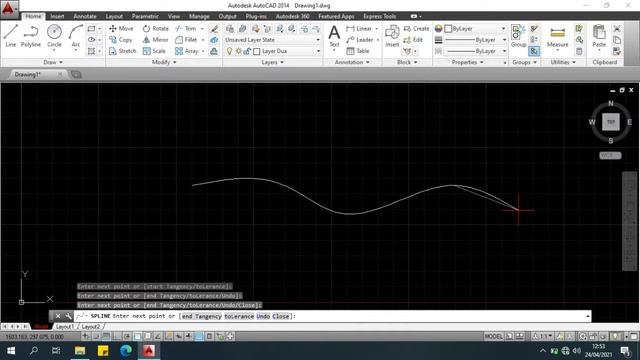Click TOP face of ViewCube
This screenshot has height=360, width=640.
(611, 122)
